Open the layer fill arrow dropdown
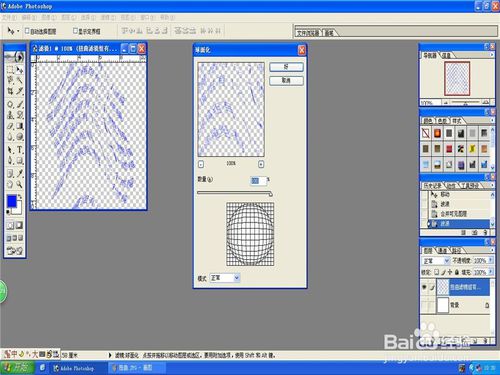Screen dimensions: 500x375 [490, 272]
